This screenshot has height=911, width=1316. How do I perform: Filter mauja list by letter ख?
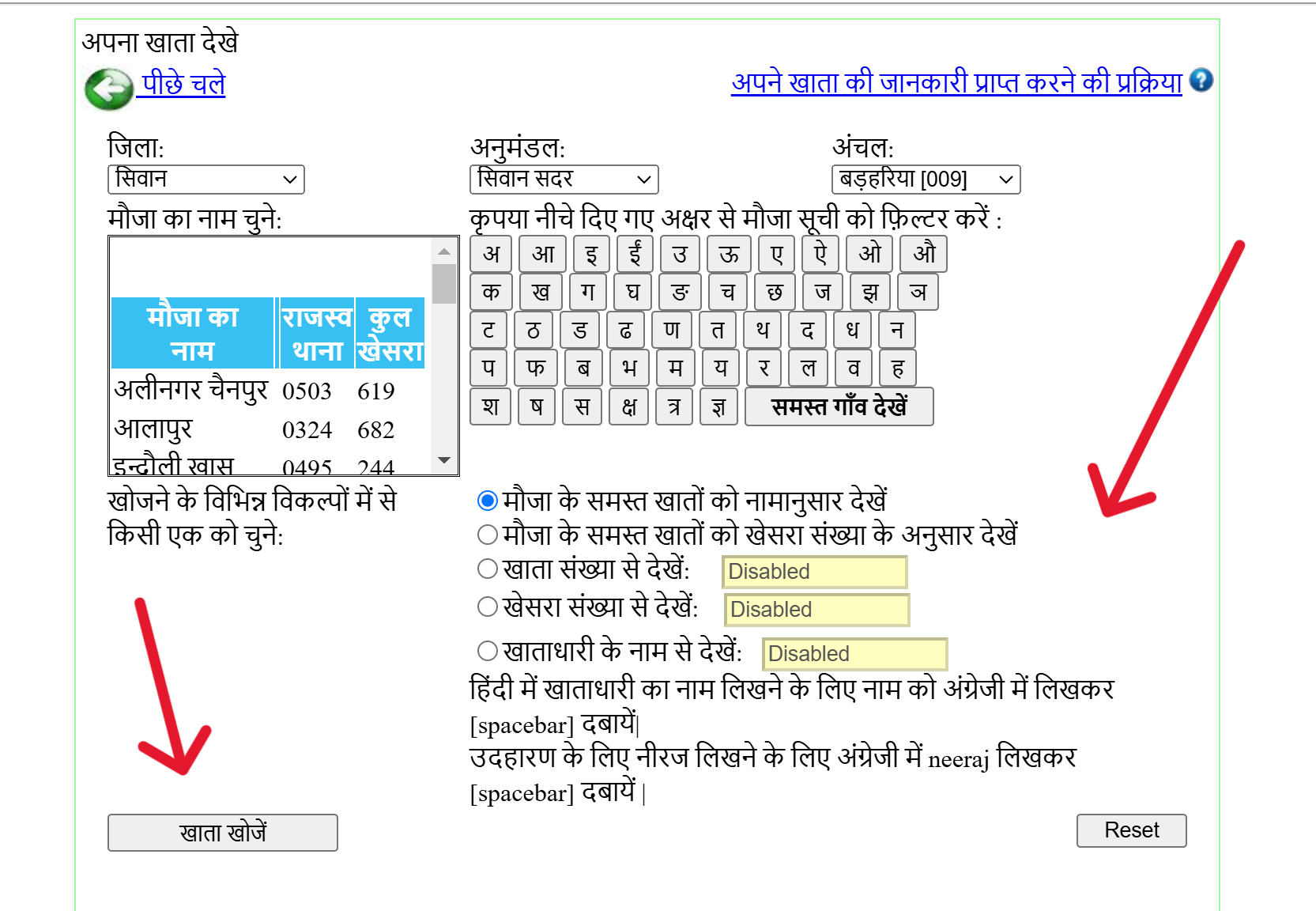pyautogui.click(x=541, y=292)
